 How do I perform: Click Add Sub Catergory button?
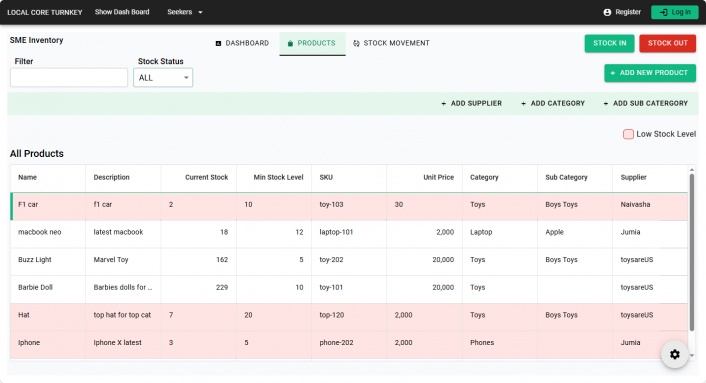(646, 104)
